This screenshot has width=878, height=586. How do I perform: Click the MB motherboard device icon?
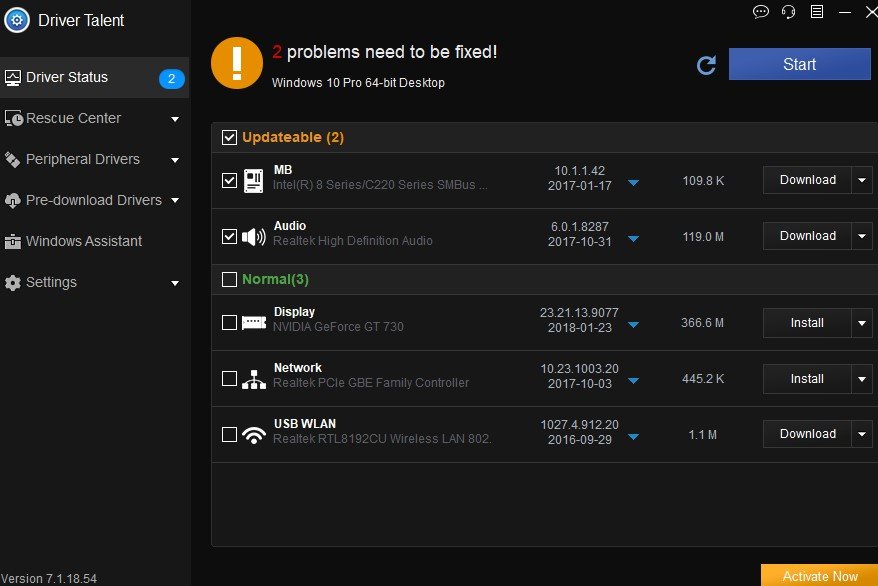tap(254, 181)
